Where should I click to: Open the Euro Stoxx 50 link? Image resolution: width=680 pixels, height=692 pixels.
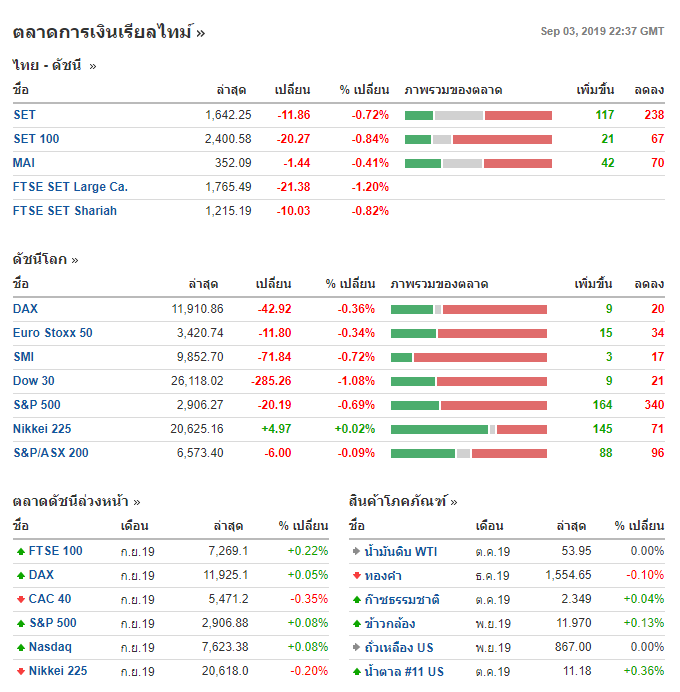53,333
